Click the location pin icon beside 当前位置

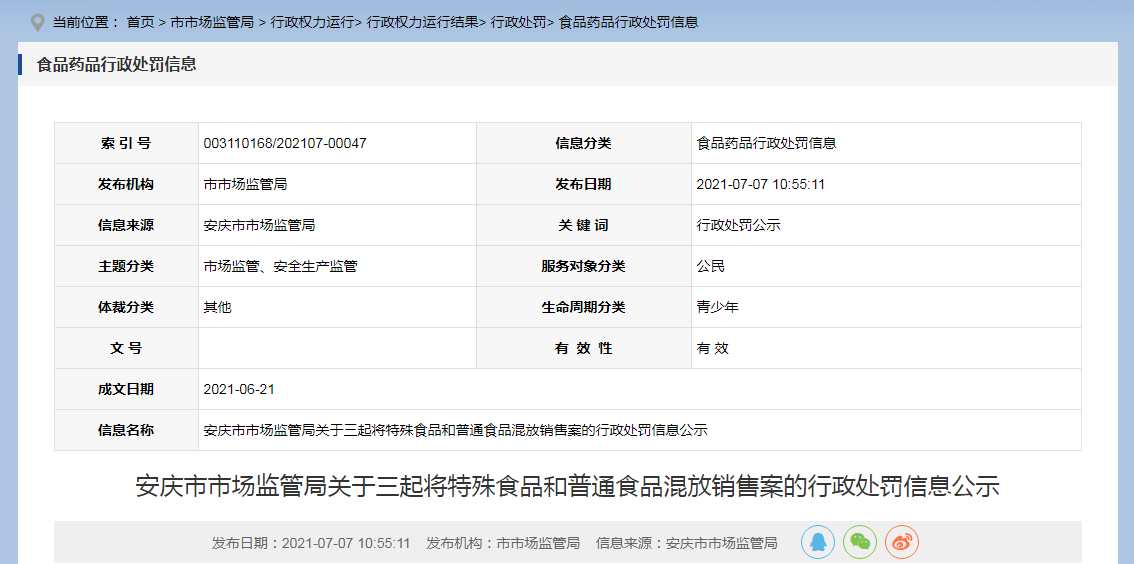tap(38, 22)
